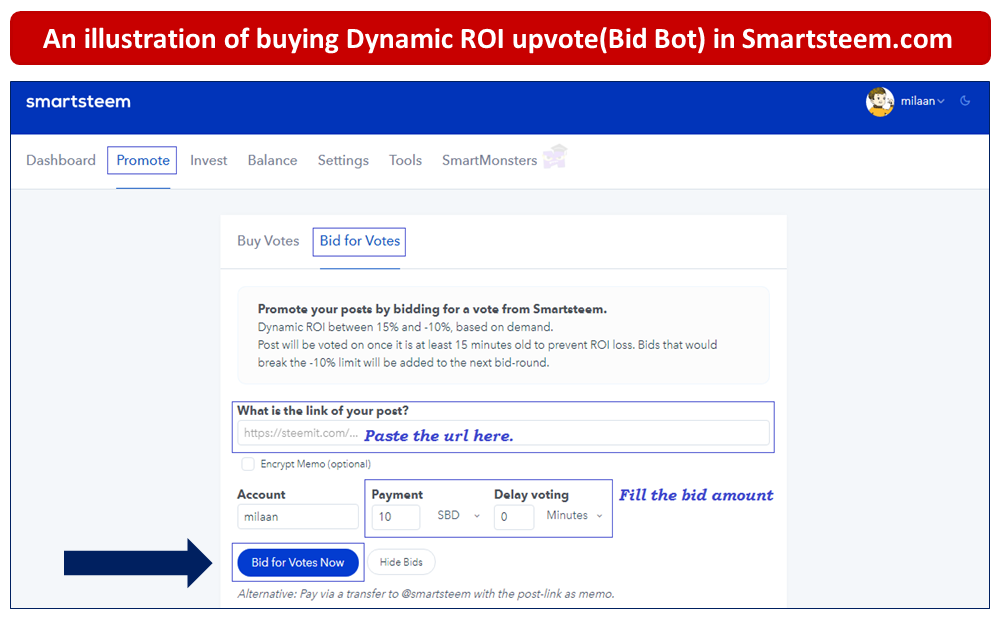Click the smartsteem logo
Screen dimensions: 1001x617
78,102
